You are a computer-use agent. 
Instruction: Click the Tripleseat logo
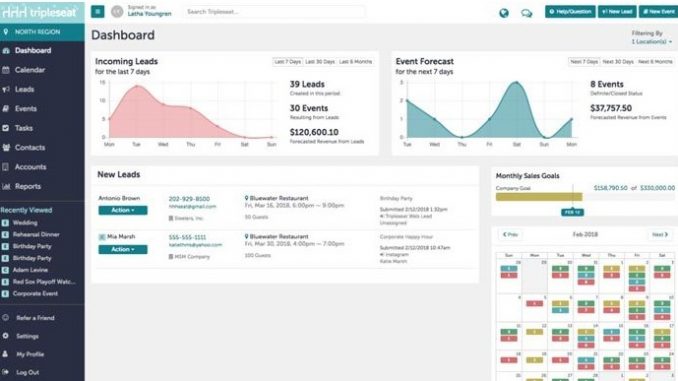tap(39, 12)
